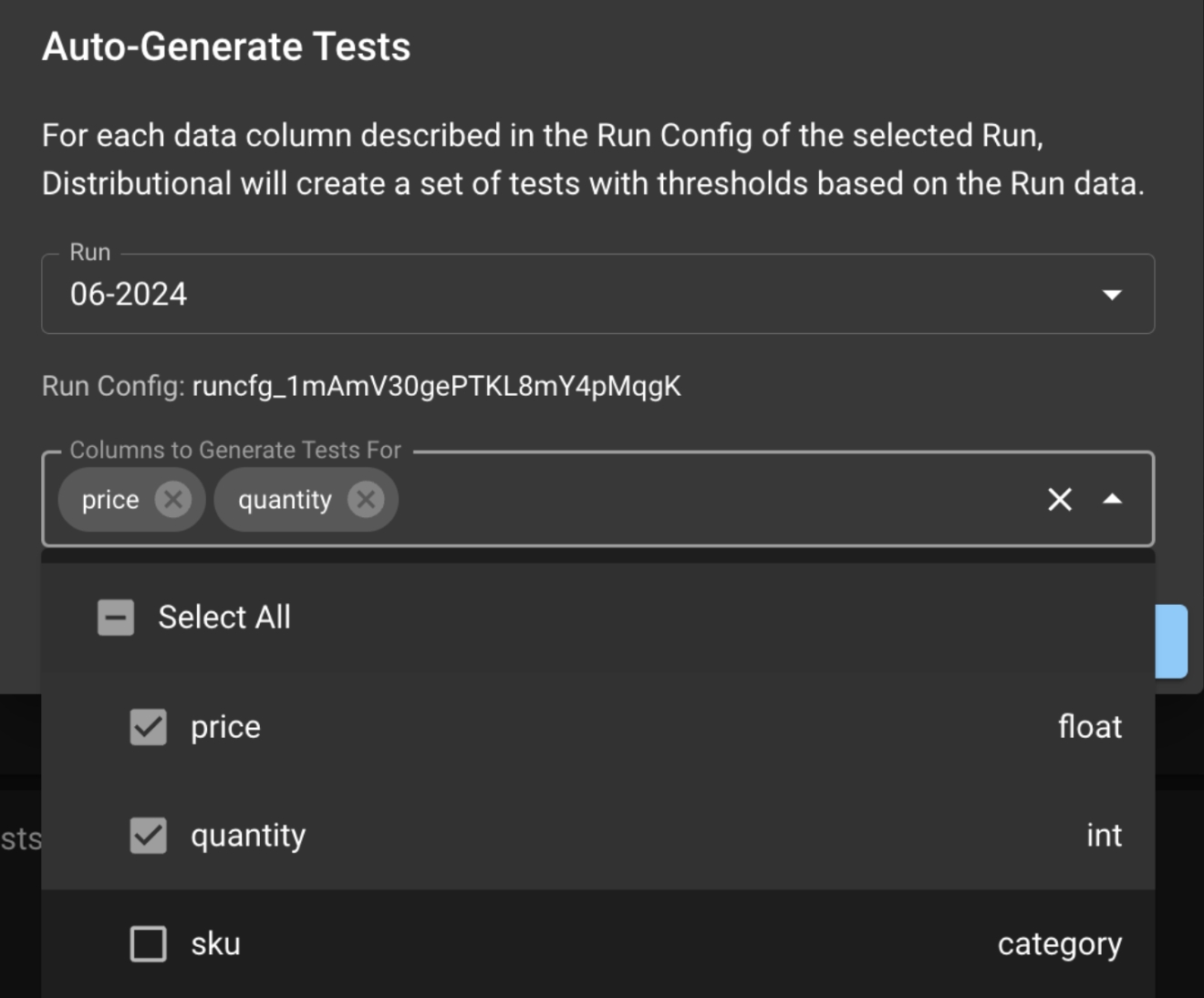1204x998 pixels.
Task: Click the price chip label
Action: [110, 500]
